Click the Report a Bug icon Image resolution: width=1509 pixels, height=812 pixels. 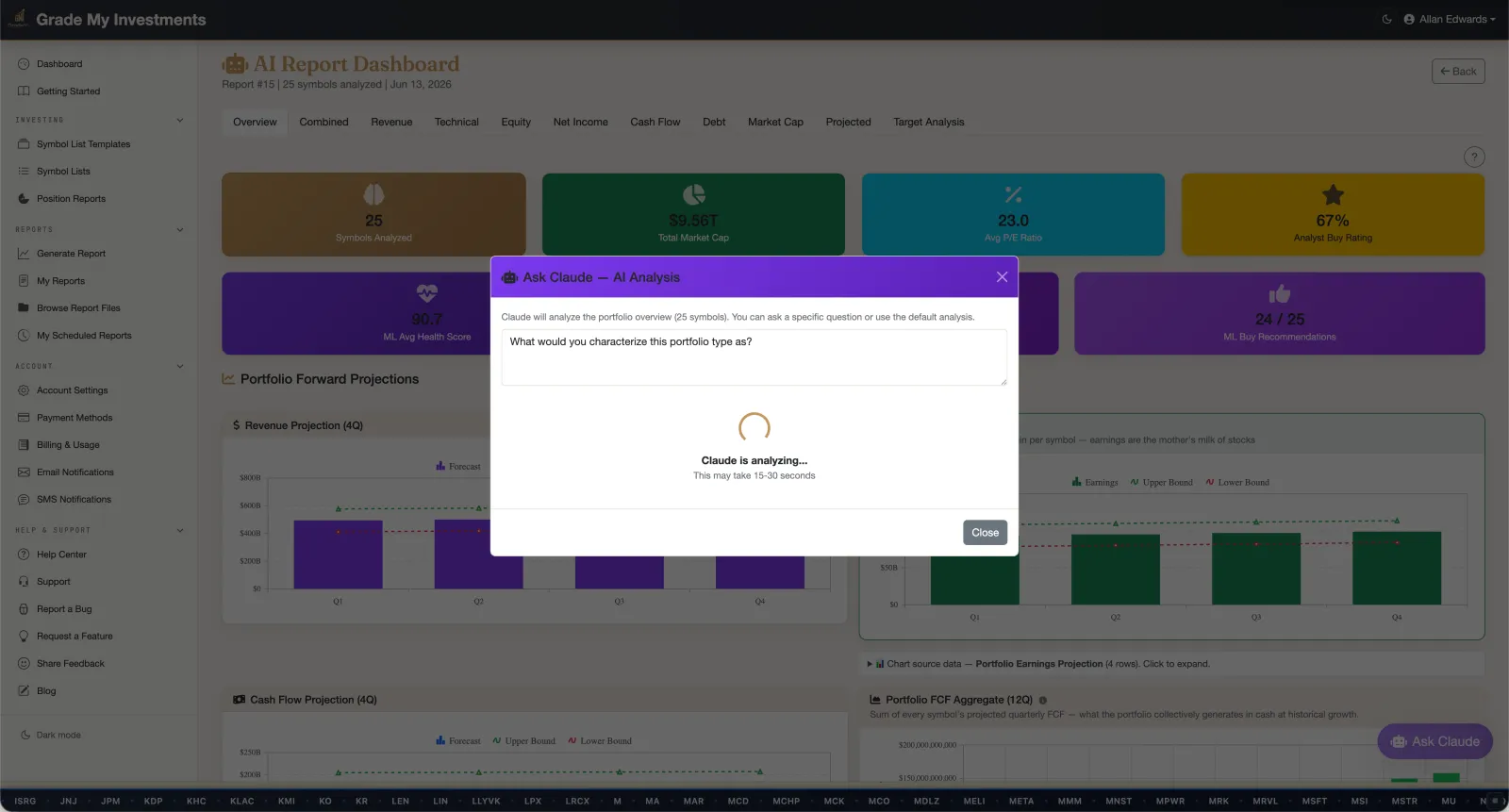(x=24, y=609)
